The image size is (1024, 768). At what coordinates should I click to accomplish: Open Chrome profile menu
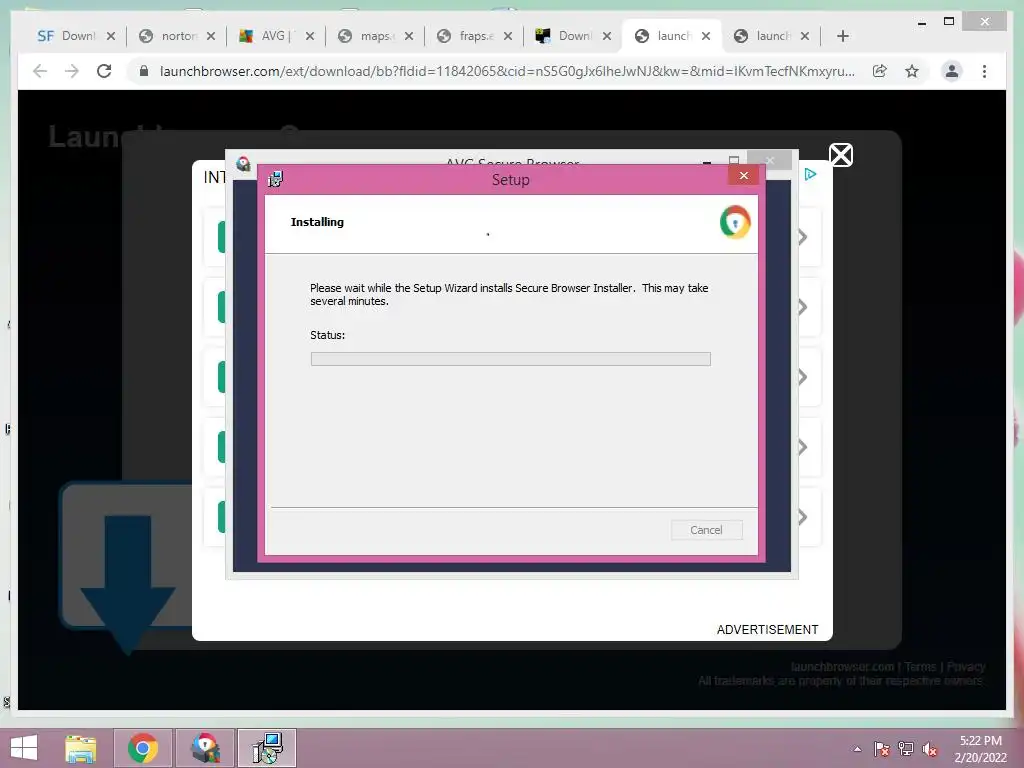(952, 71)
